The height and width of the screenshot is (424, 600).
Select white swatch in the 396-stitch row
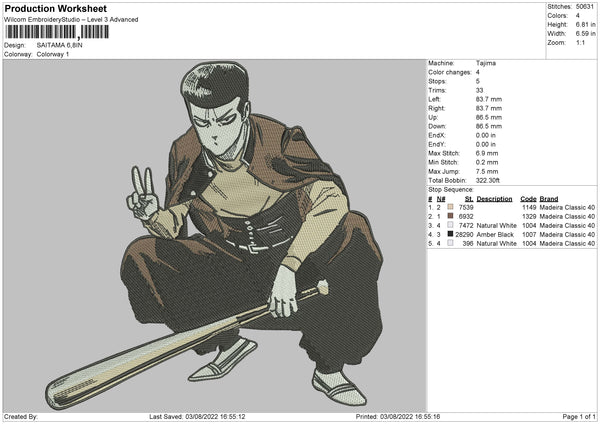(x=450, y=243)
